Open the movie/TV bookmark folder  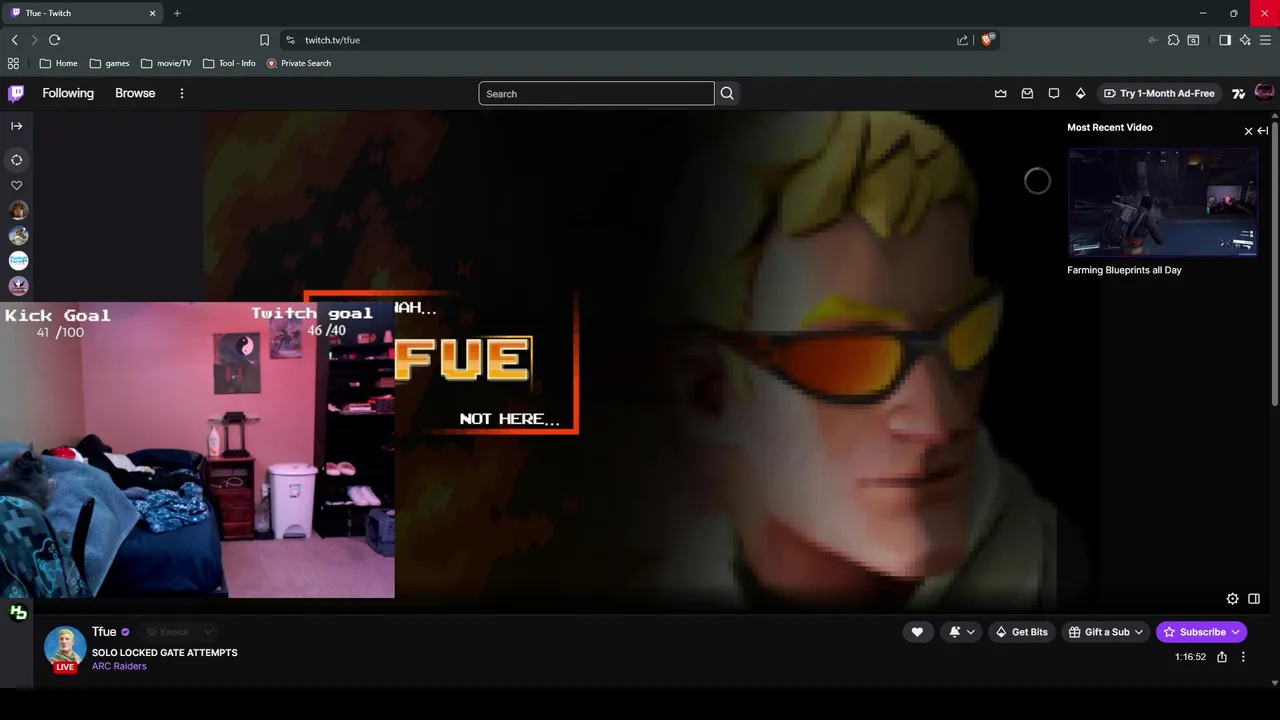coord(166,63)
